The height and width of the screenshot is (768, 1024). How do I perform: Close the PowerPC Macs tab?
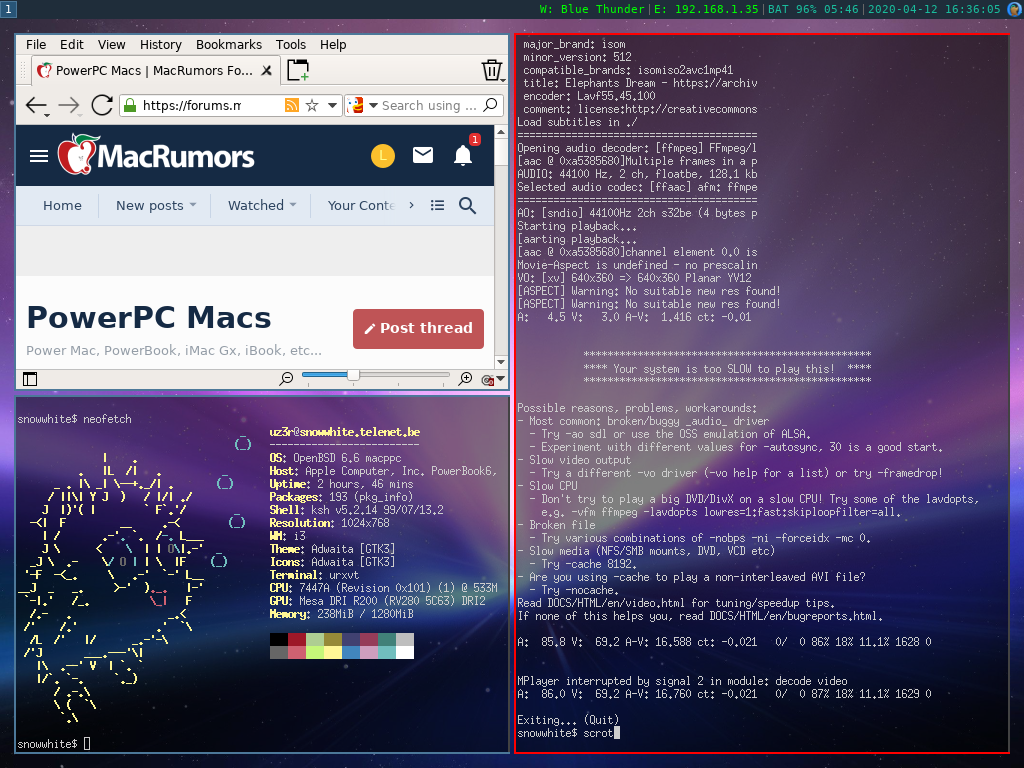coord(266,71)
